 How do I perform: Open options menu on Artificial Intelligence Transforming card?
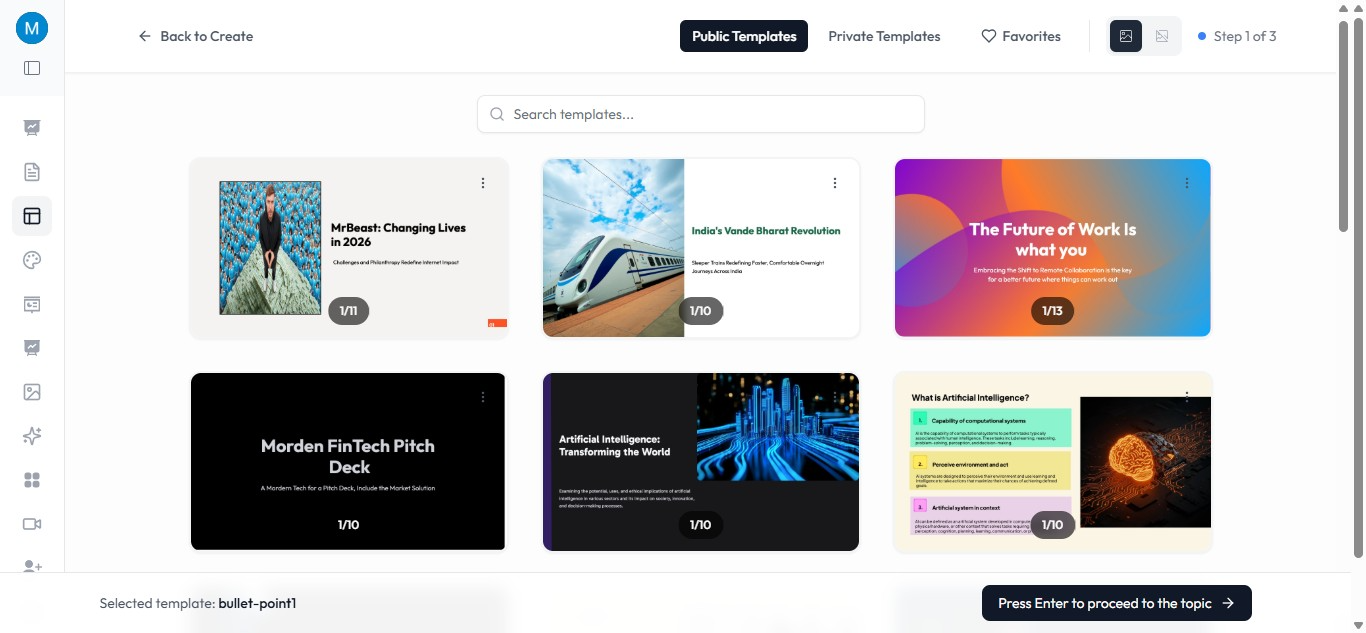point(835,397)
